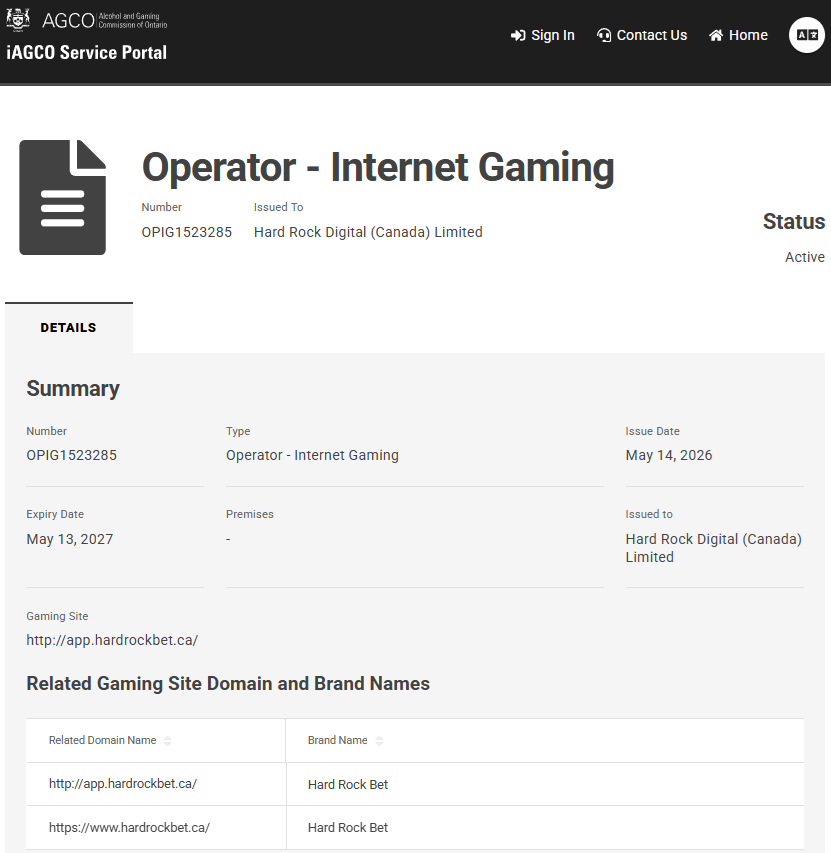
Task: Click Hard Rock Bet in the app.hardrockbet.ca row
Action: (348, 784)
